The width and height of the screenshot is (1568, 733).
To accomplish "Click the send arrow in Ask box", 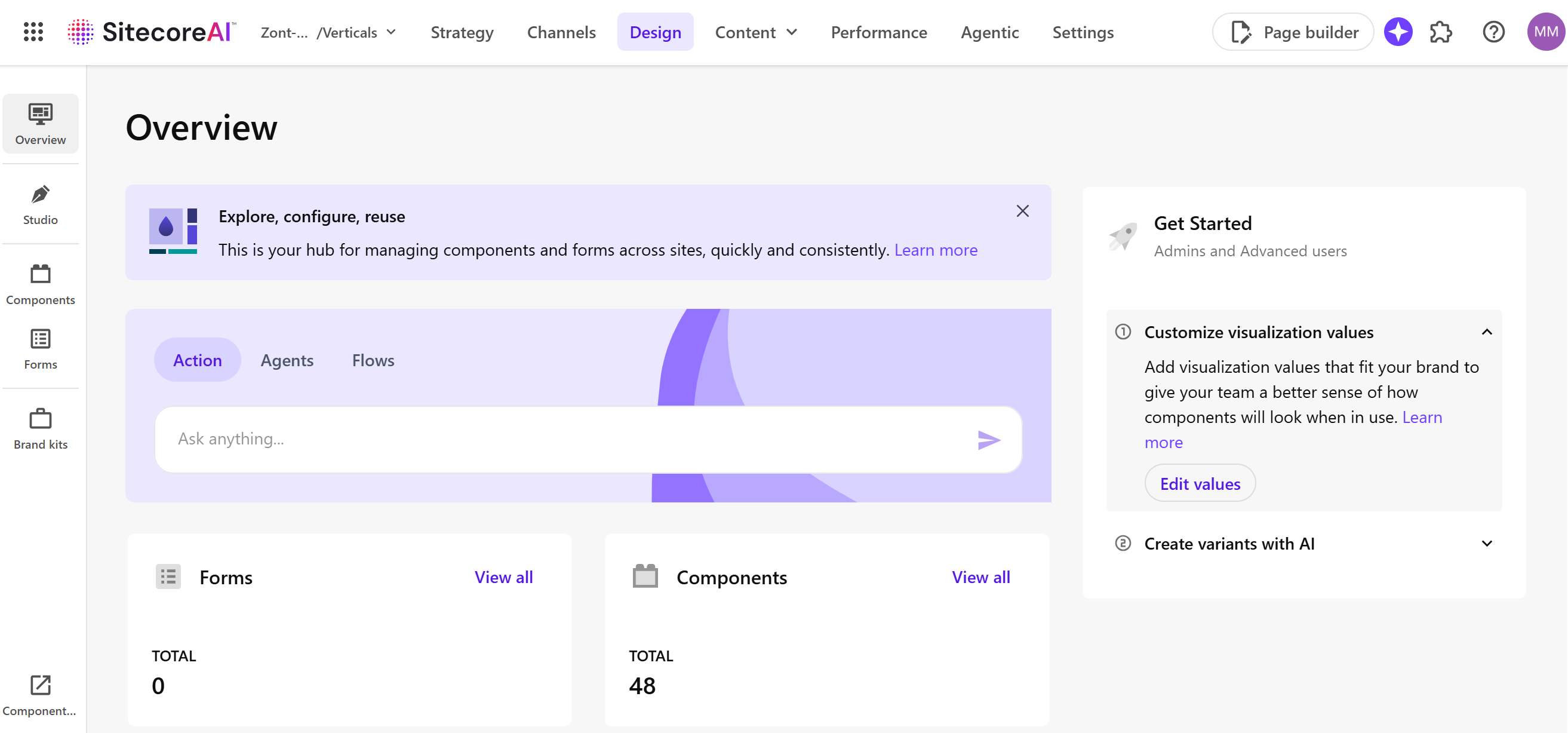I will (x=989, y=440).
